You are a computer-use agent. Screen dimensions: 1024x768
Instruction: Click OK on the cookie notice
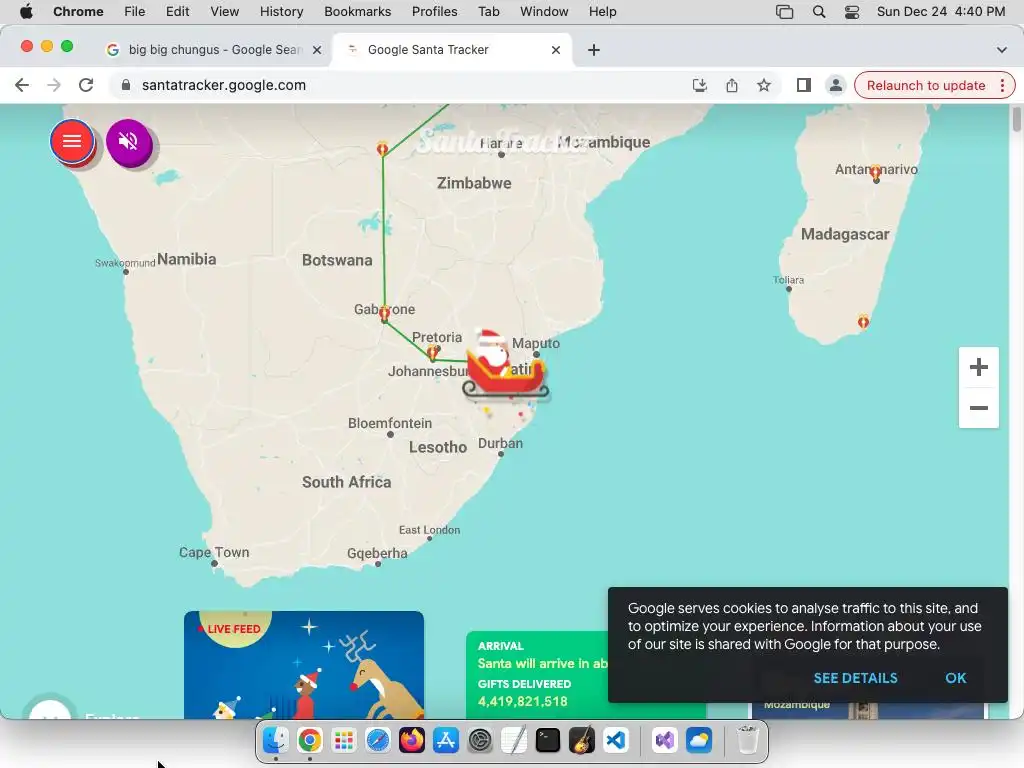[x=955, y=678]
